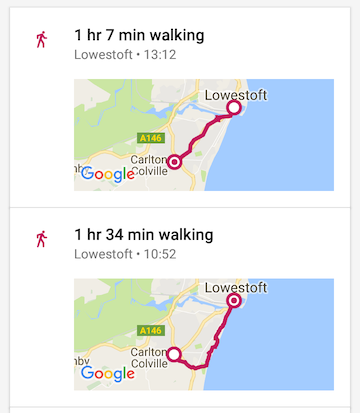The image size is (360, 413).
Task: Select the Lowestoft 10:52 subtitle
Action: [125, 254]
